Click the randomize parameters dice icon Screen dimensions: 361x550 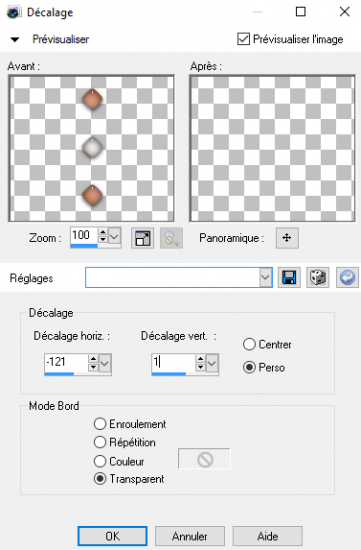click(x=317, y=278)
